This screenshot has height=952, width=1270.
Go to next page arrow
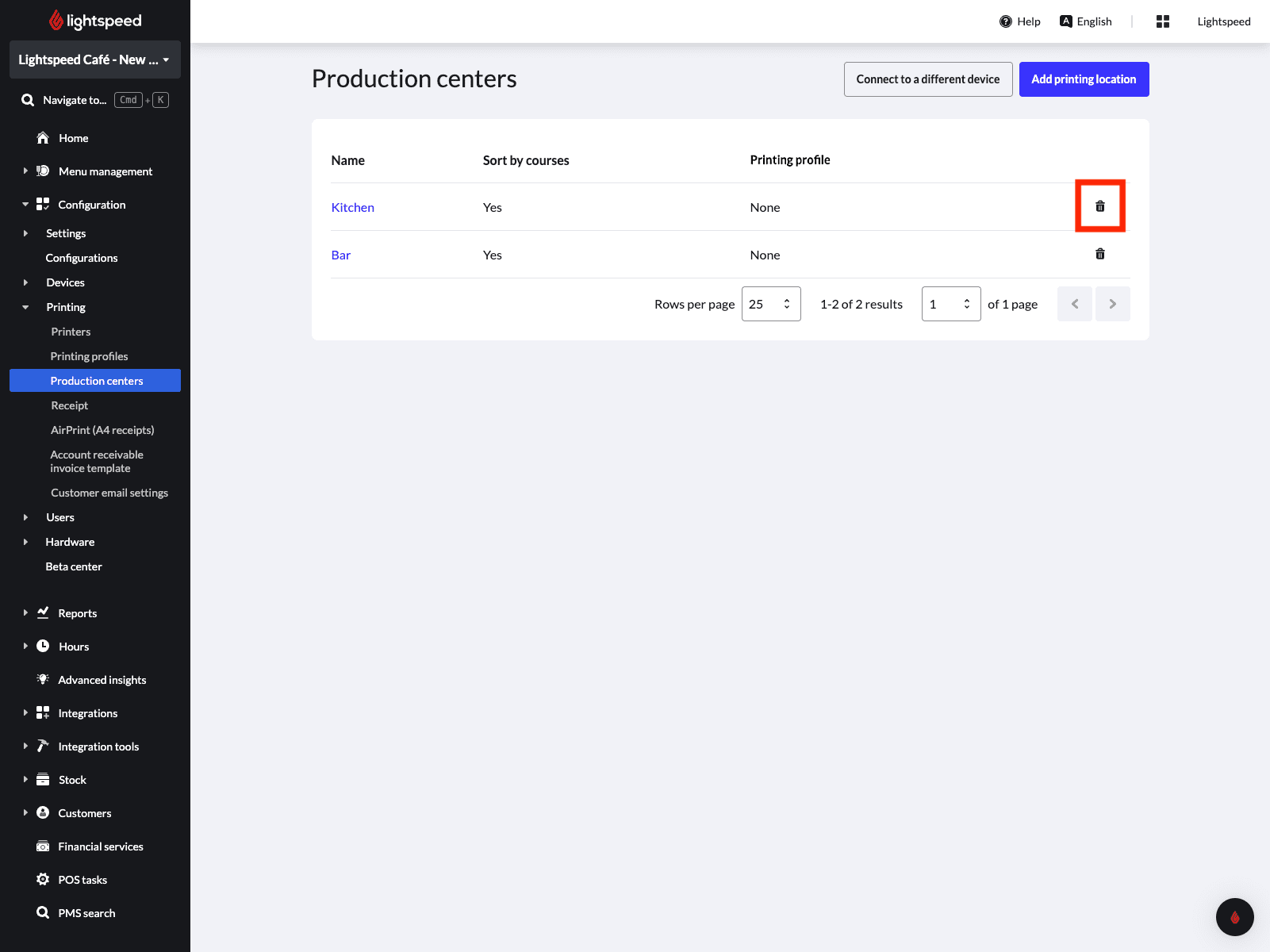[1112, 304]
